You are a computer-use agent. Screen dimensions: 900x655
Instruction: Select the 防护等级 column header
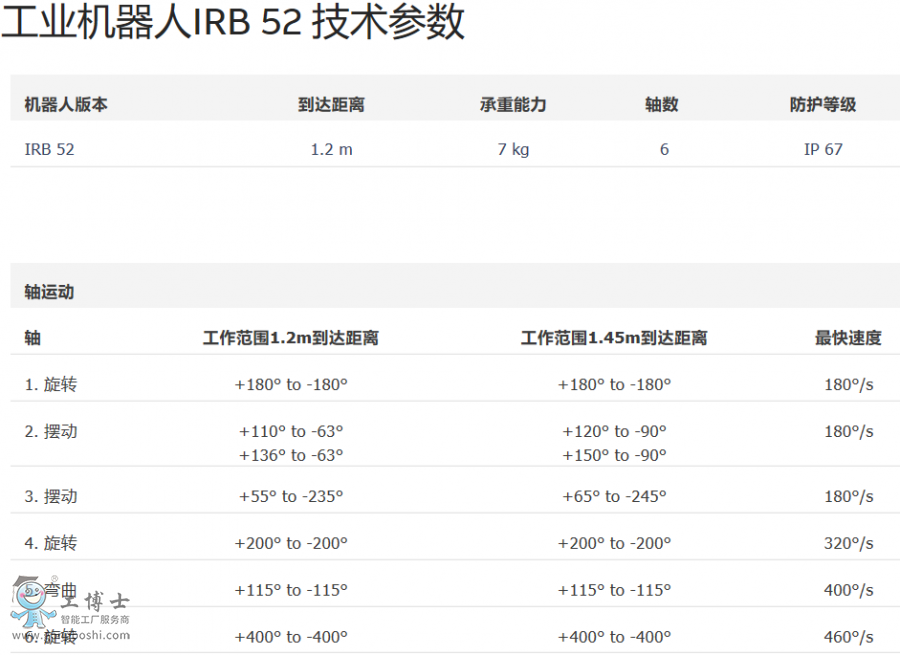coord(823,104)
